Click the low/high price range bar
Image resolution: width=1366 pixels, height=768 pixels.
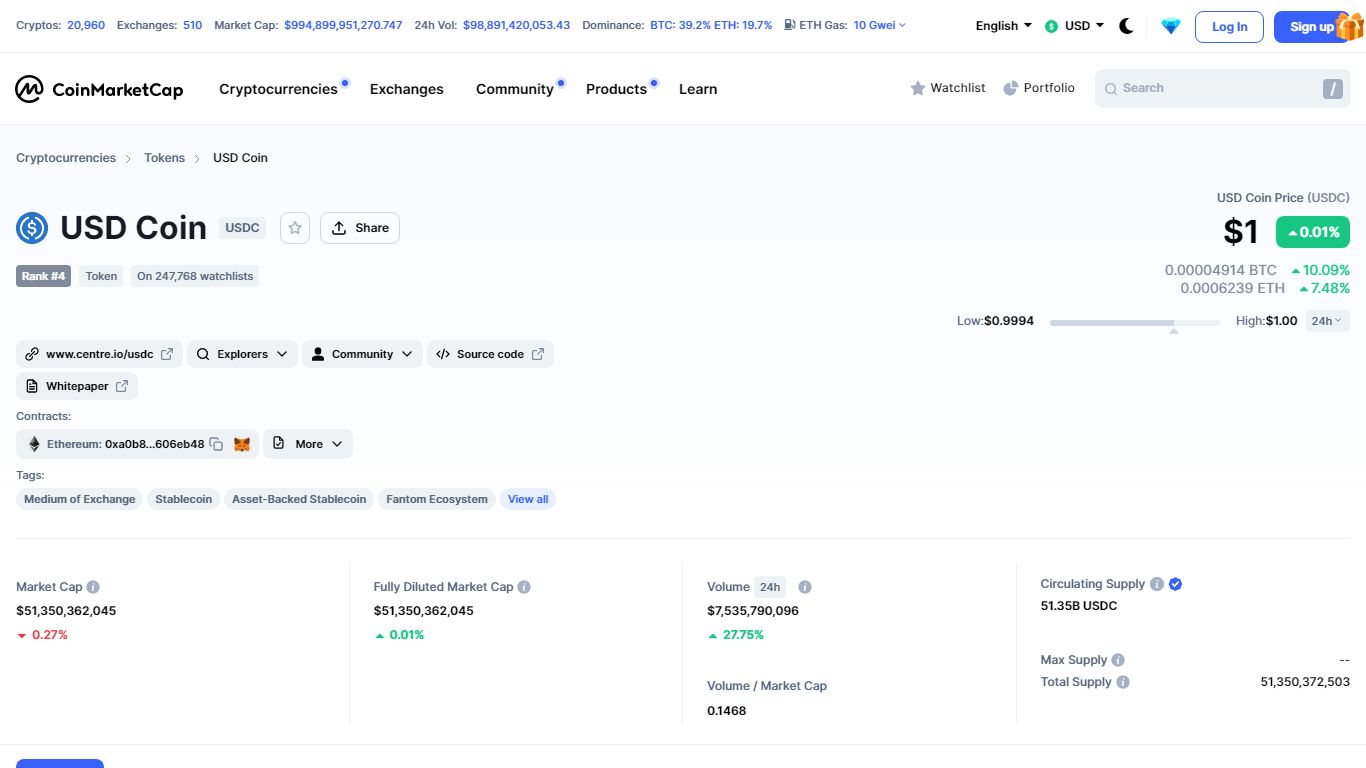(1134, 323)
